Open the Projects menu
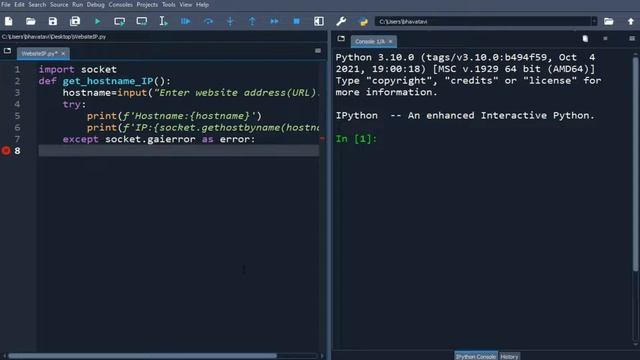The image size is (640, 360). 147,4
